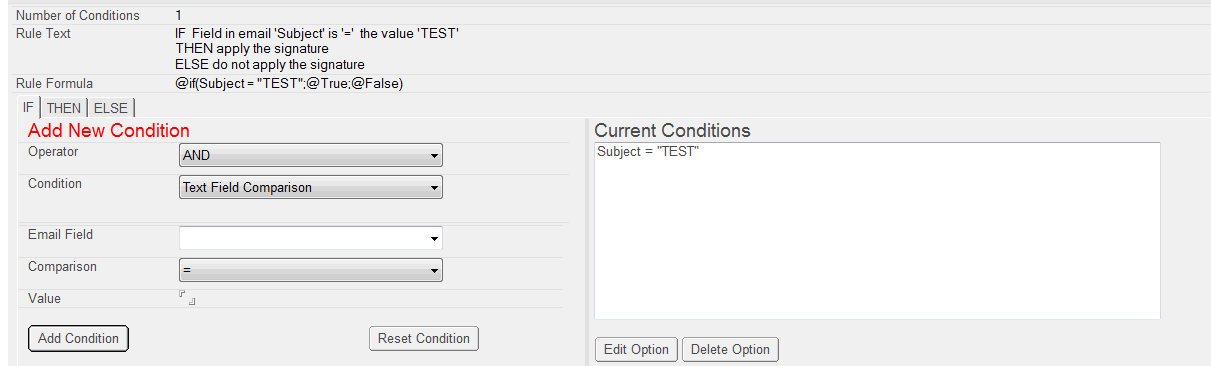Select the IF tab

[29, 107]
